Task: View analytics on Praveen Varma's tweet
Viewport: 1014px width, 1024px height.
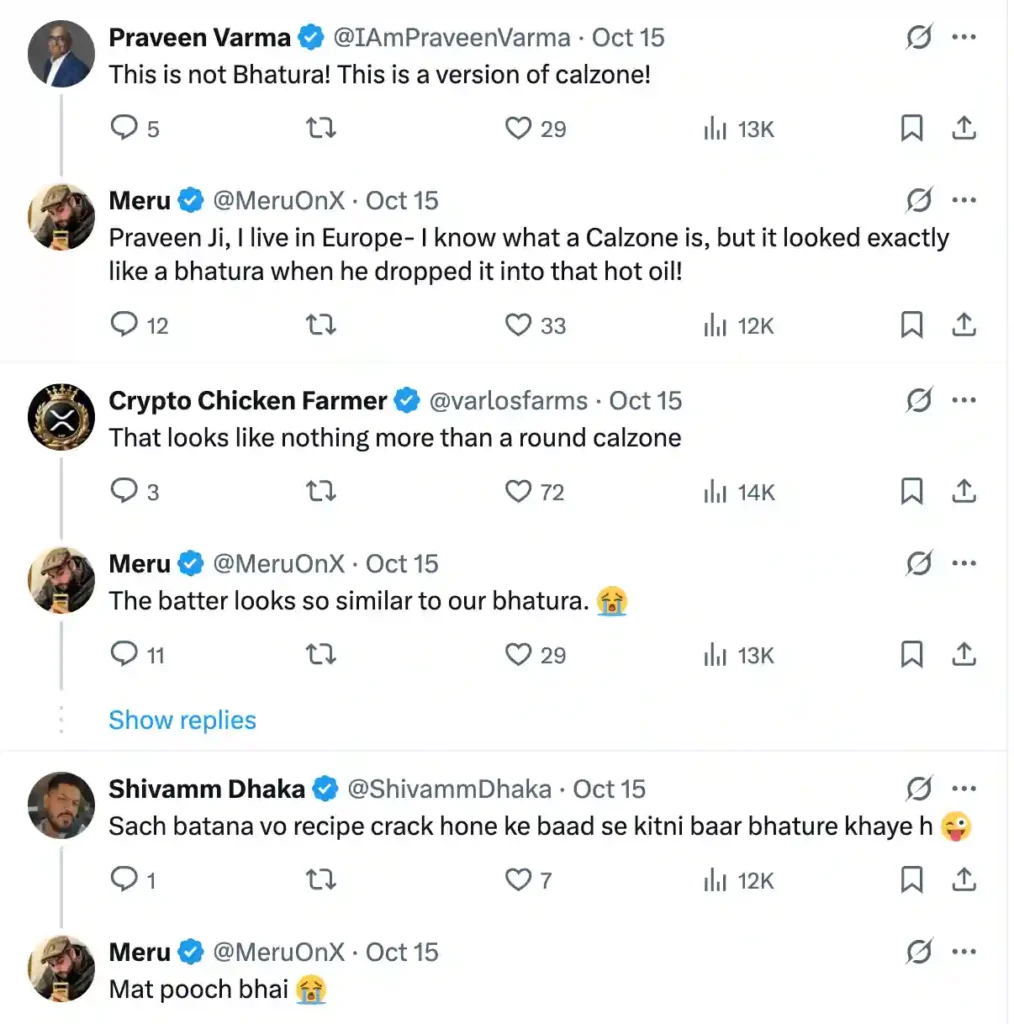Action: coord(714,128)
